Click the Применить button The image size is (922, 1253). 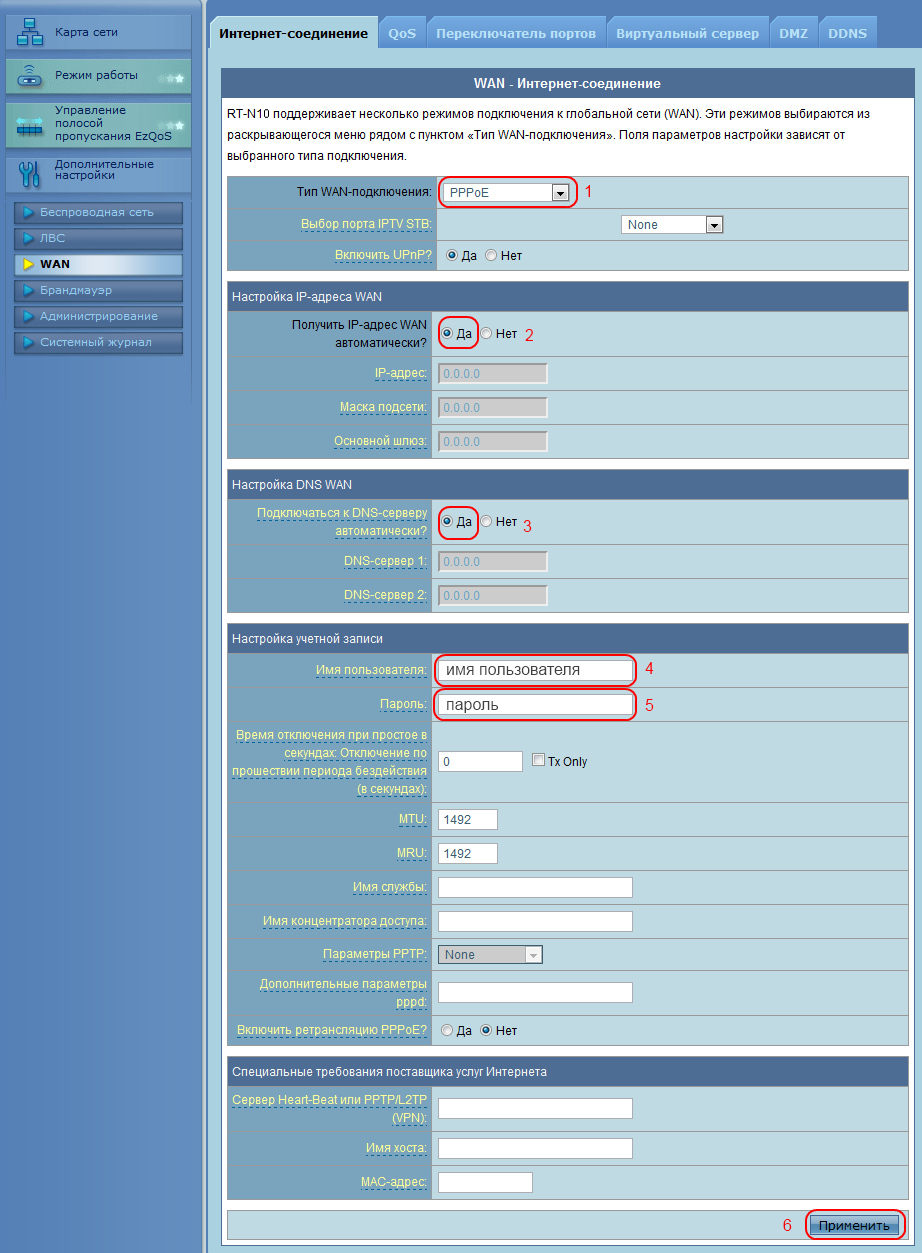click(x=853, y=1225)
